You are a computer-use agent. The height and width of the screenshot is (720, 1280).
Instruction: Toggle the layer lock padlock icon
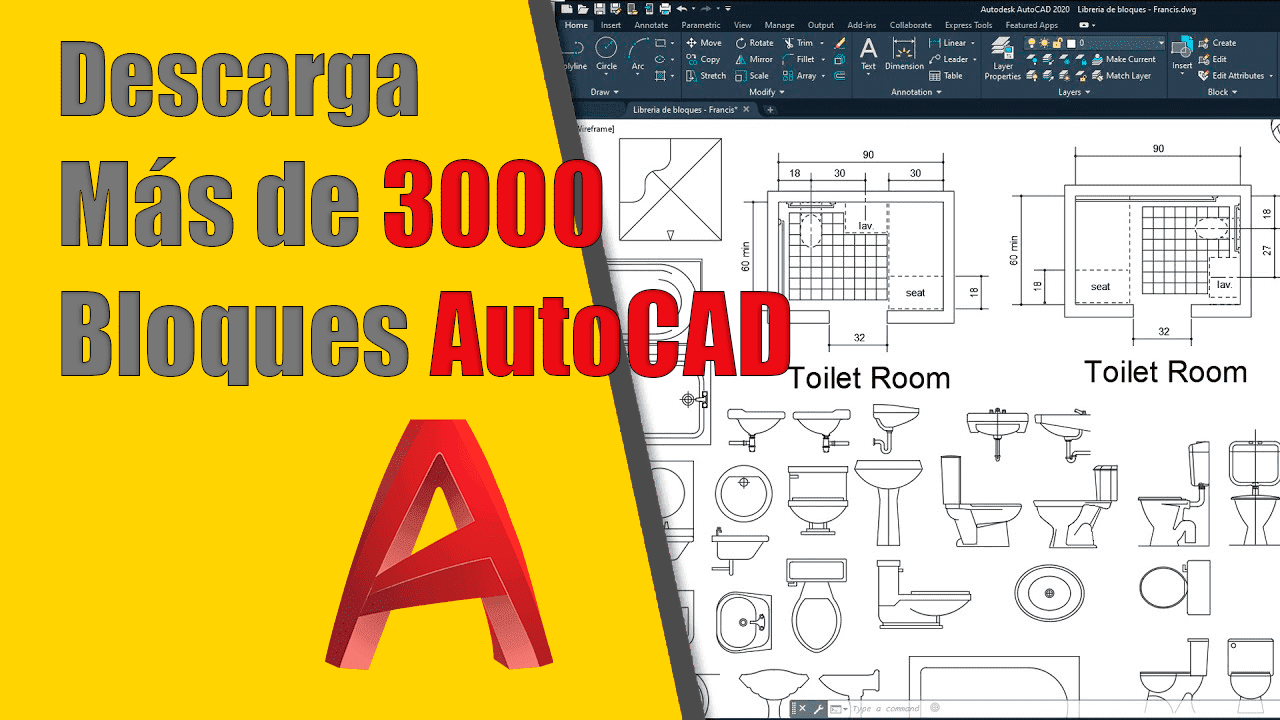point(1057,43)
